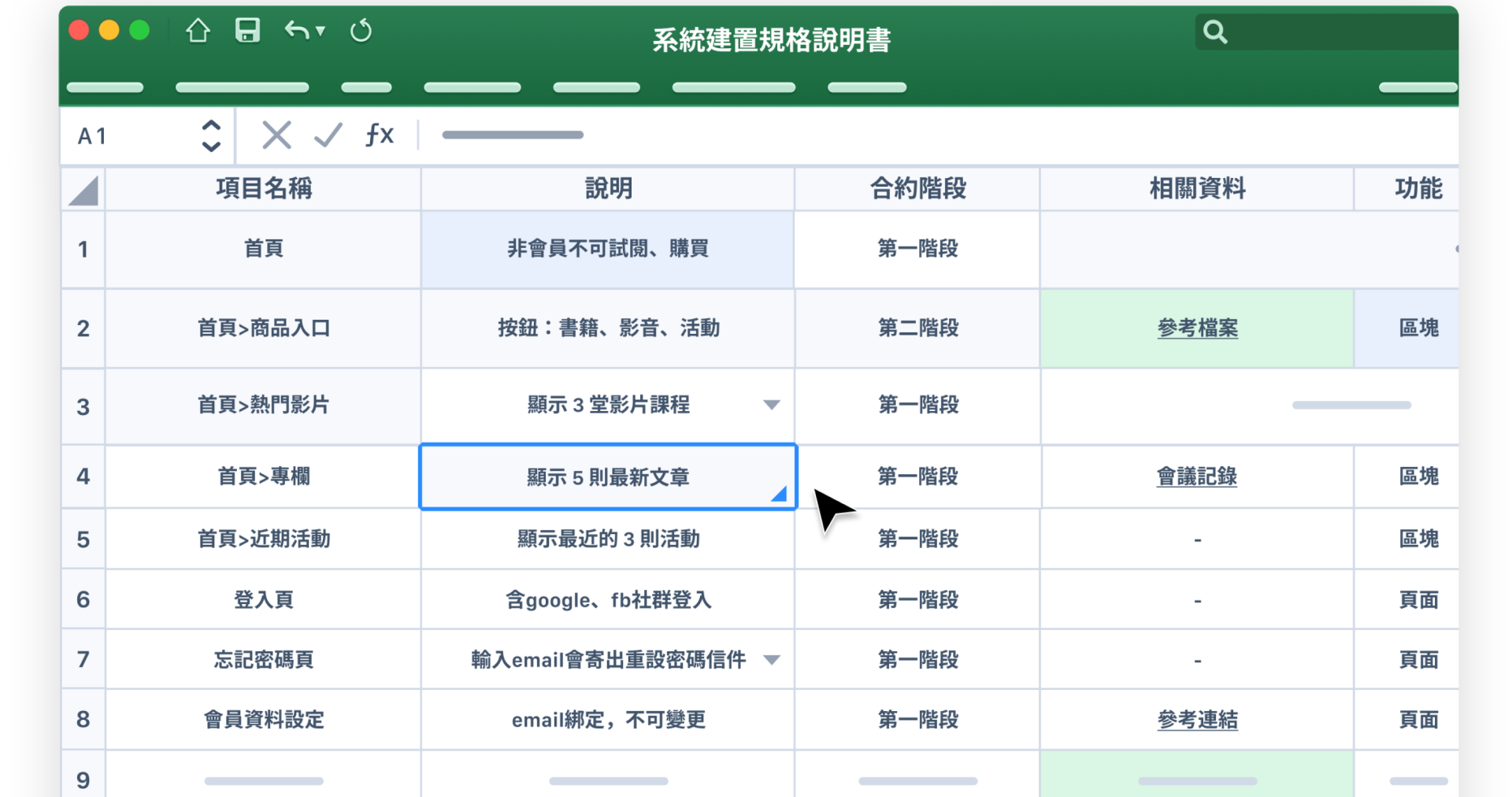Open the 參考連結 link
This screenshot has height=797, width=1512.
point(1197,720)
